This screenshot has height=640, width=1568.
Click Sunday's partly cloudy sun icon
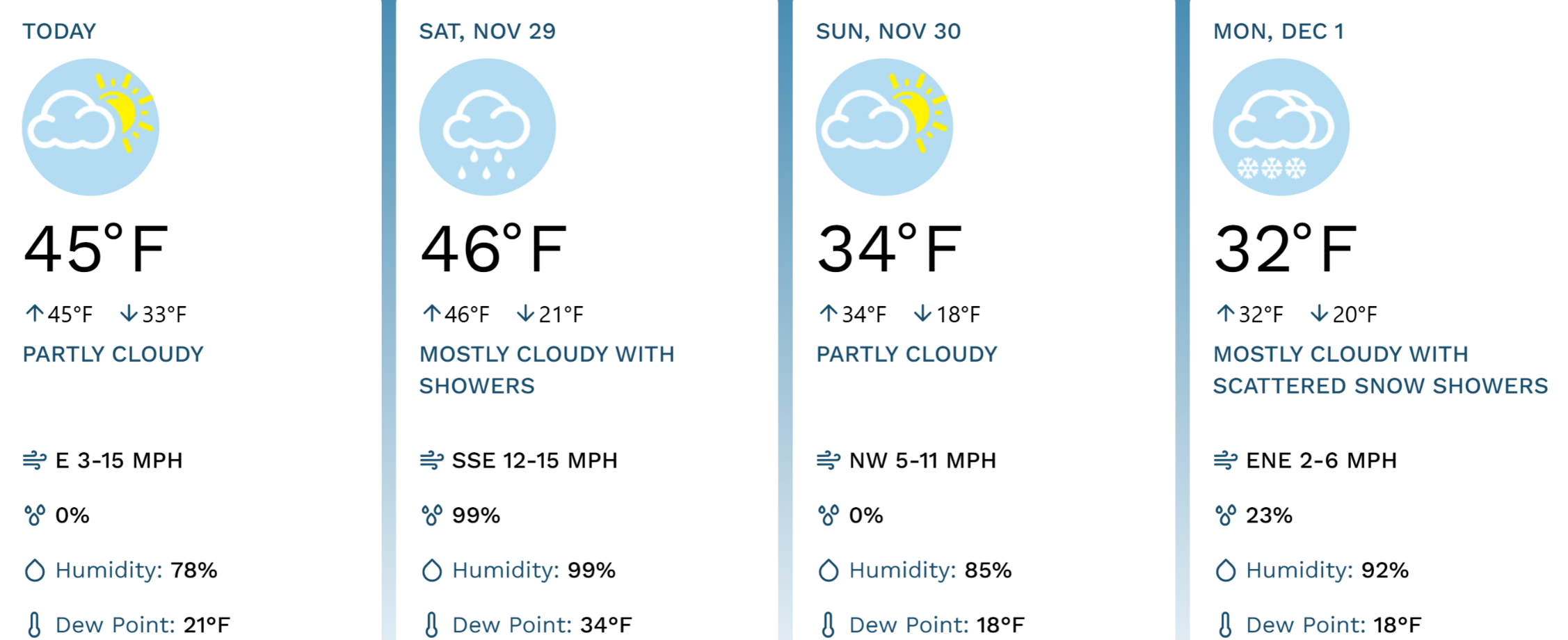[884, 127]
